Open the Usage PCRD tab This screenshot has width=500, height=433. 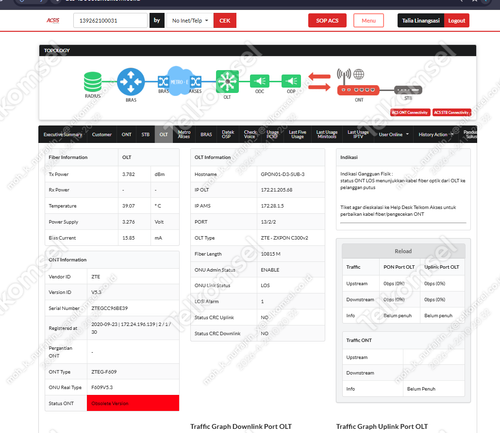(272, 134)
